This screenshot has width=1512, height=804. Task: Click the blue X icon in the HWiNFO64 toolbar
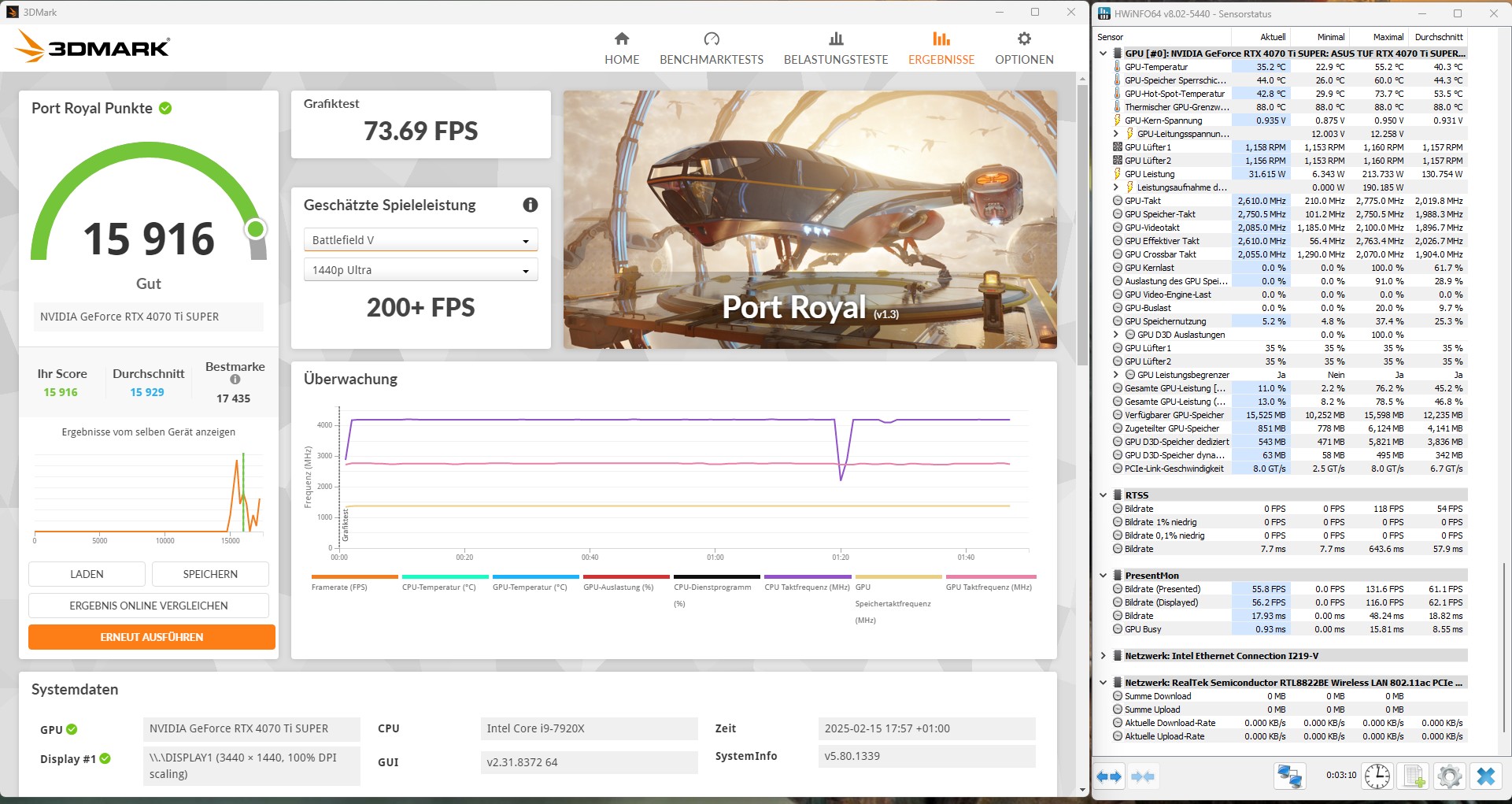tap(1486, 776)
